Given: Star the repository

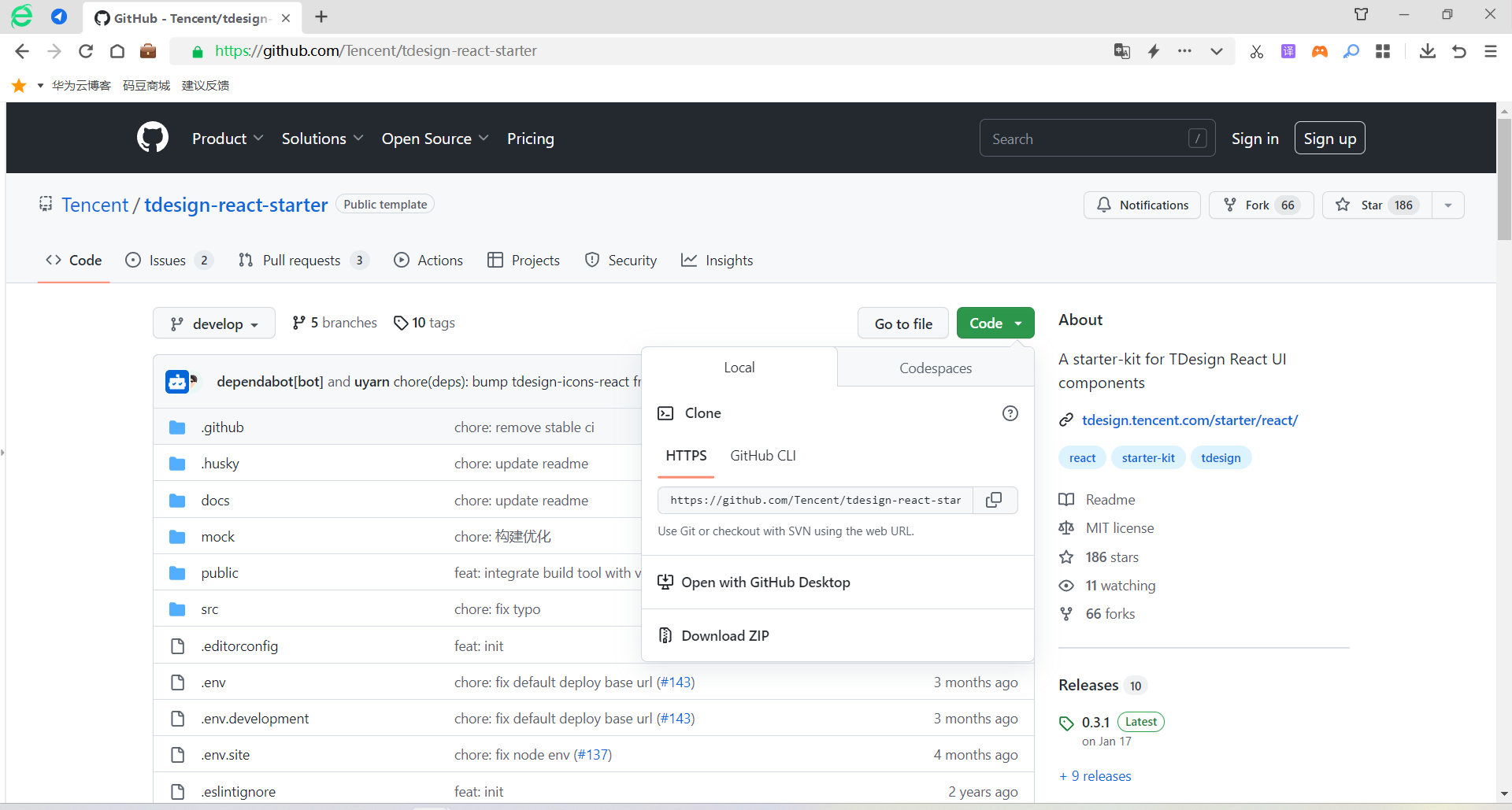Looking at the screenshot, I should (1377, 205).
